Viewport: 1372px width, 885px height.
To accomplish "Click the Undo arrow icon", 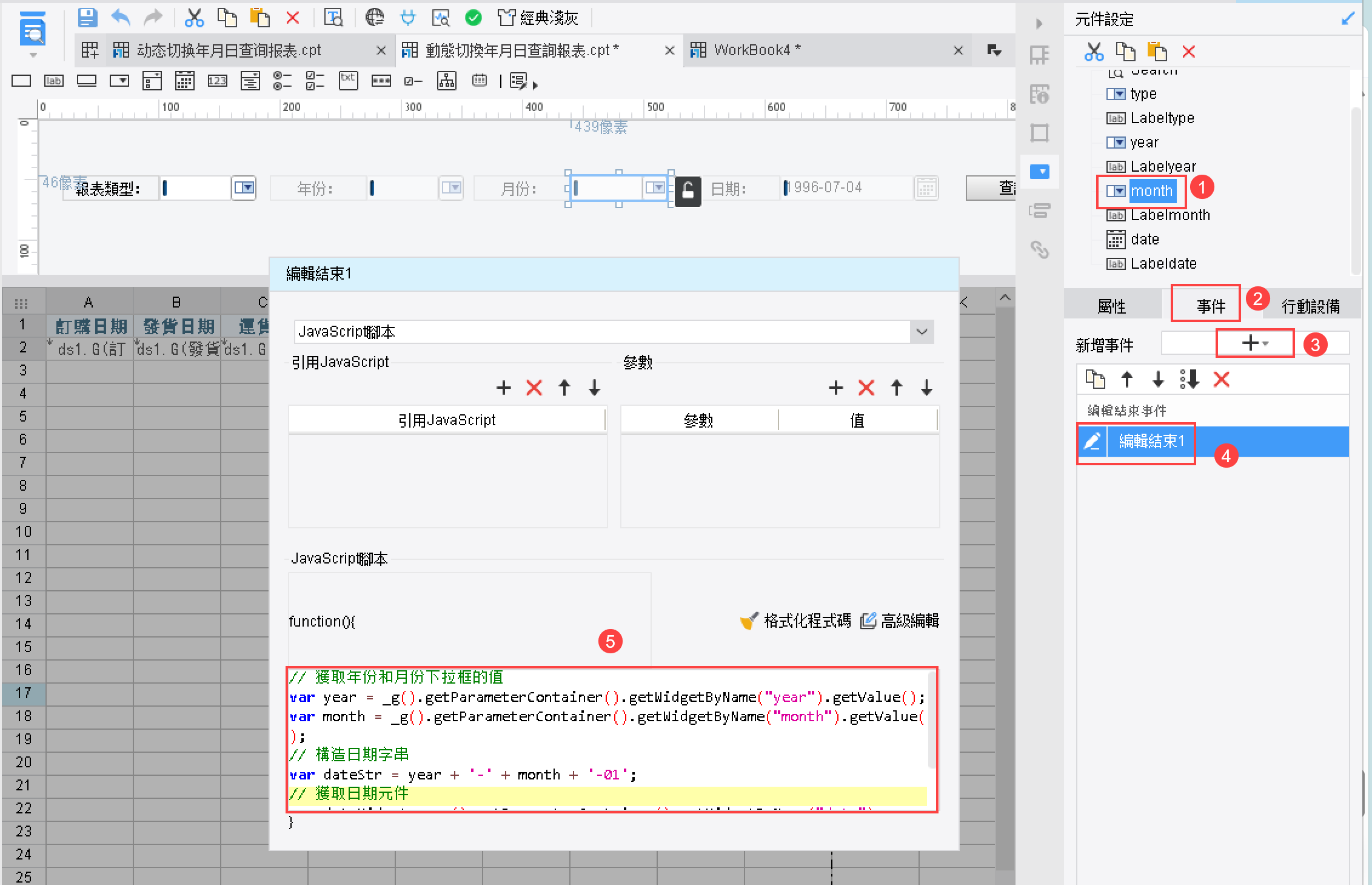I will click(121, 18).
